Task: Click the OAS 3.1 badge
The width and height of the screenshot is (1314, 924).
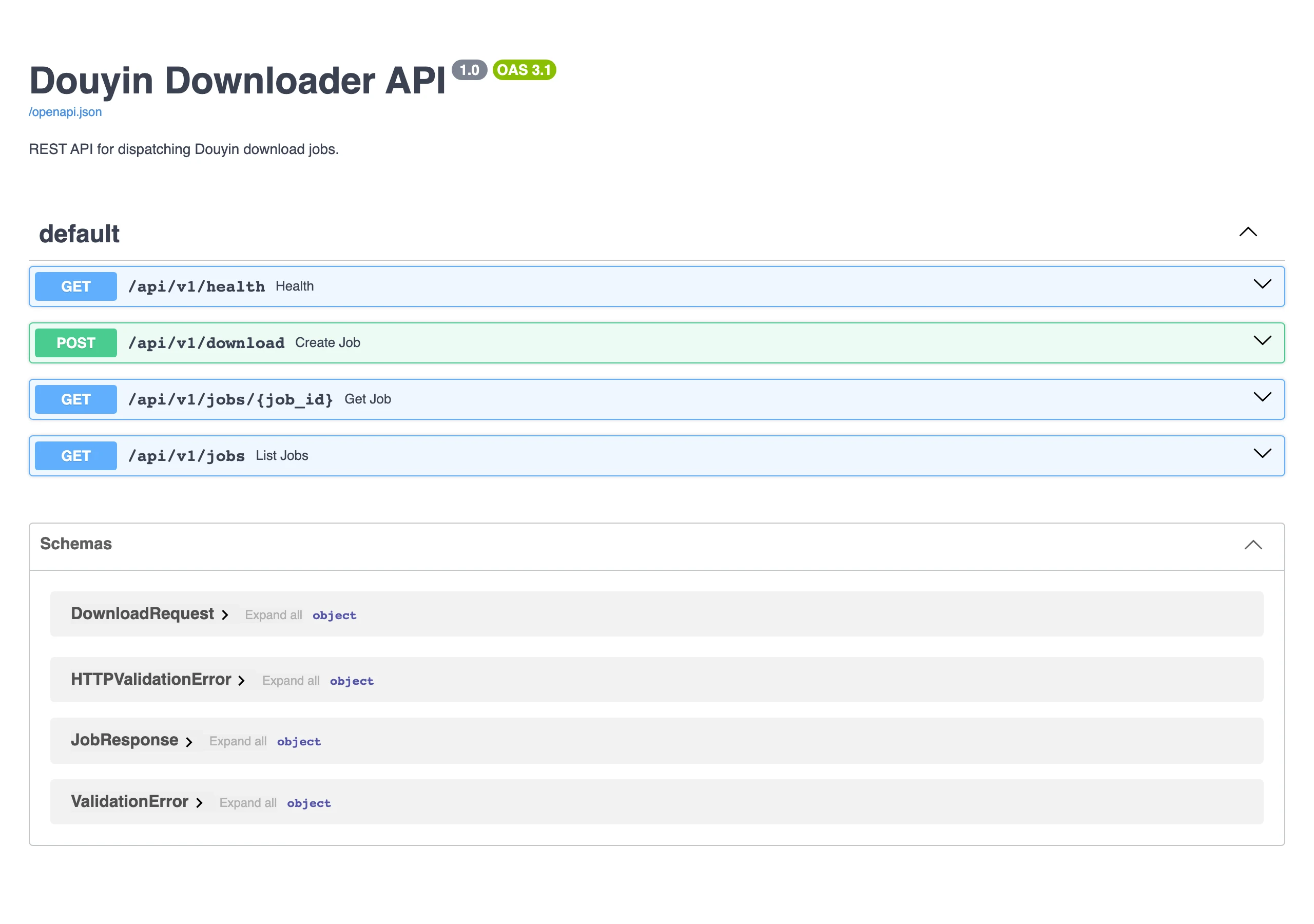Action: click(x=524, y=70)
